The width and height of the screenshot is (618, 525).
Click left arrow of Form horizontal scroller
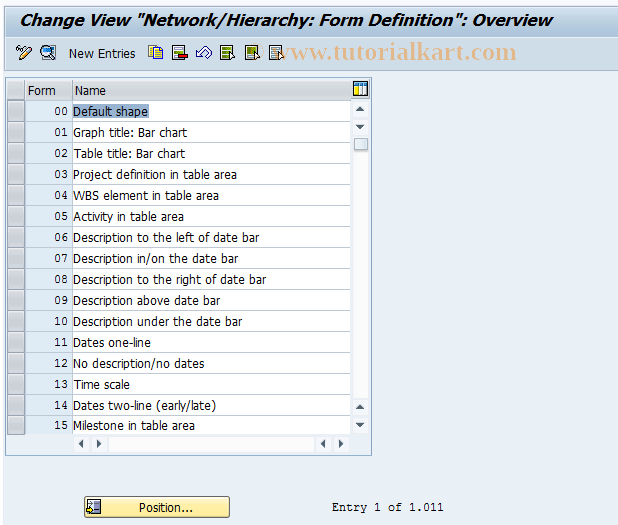pyautogui.click(x=81, y=444)
